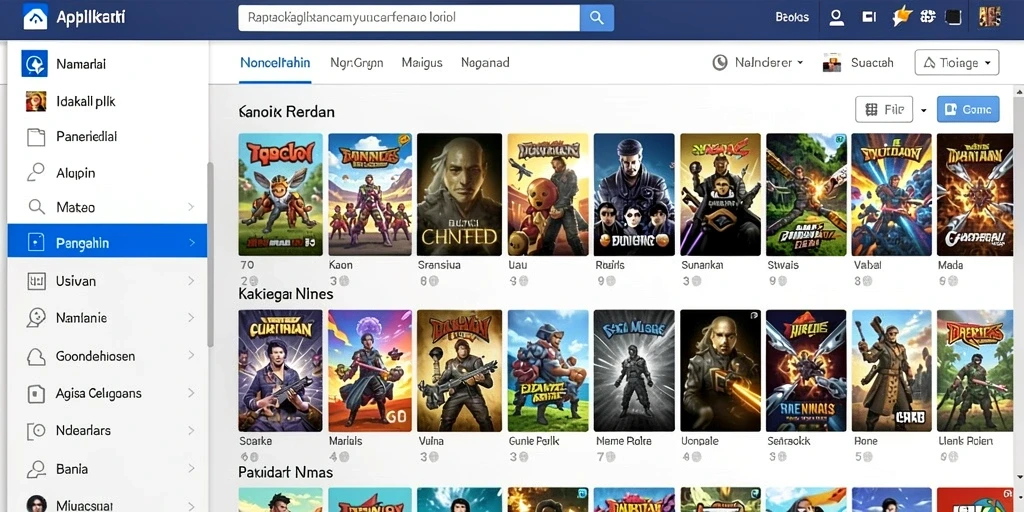Viewport: 1024px width, 512px height.
Task: Open the CHNFED game thumbnail
Action: point(460,195)
